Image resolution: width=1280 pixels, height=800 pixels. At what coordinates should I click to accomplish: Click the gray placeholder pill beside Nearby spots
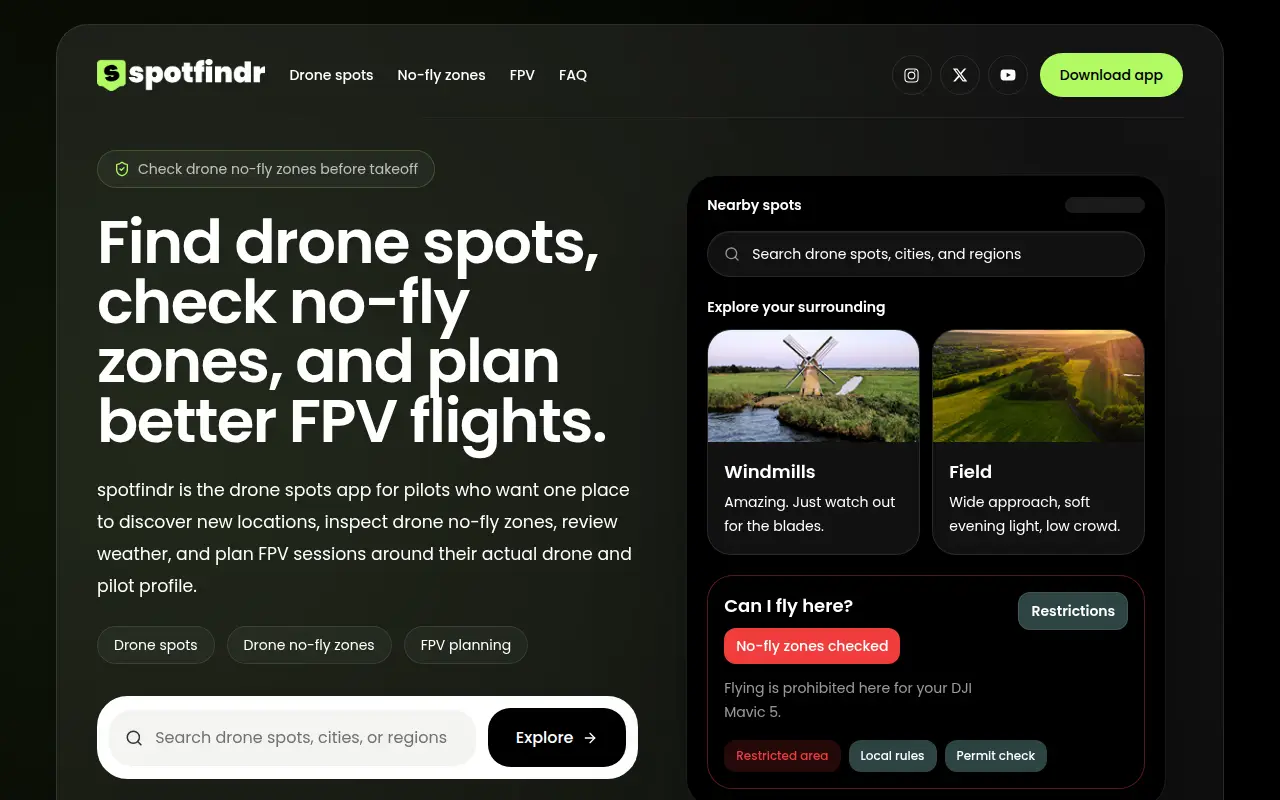point(1105,205)
